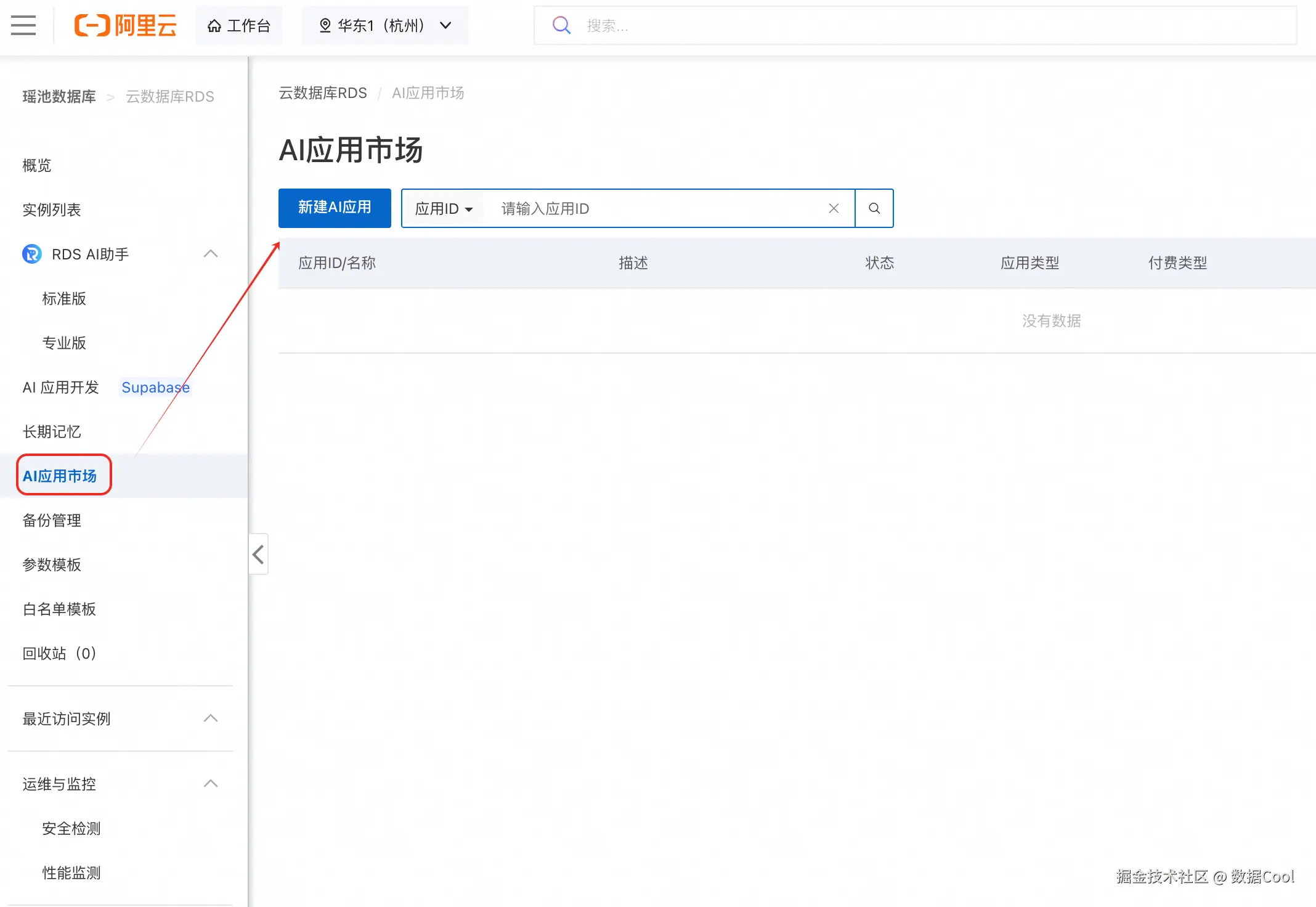Focus the 请输入应用ID input field
The height and width of the screenshot is (907, 1316).
pyautogui.click(x=653, y=208)
